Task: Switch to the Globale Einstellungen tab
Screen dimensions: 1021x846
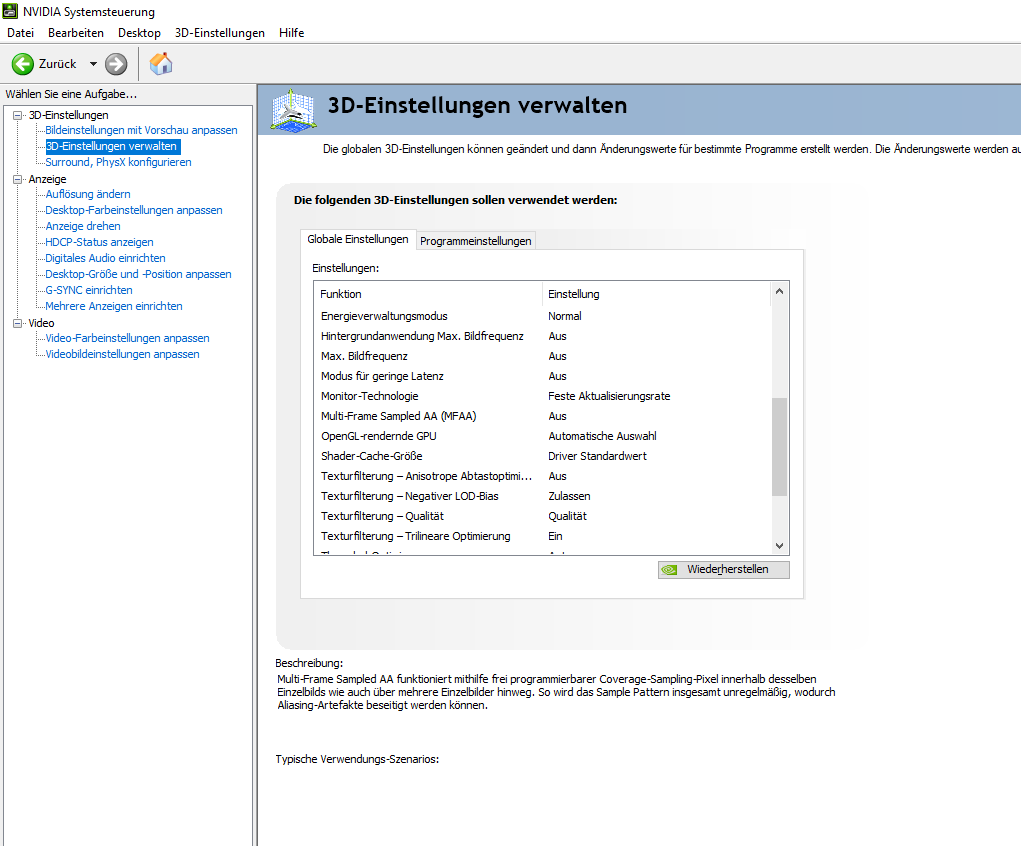Action: 357,240
